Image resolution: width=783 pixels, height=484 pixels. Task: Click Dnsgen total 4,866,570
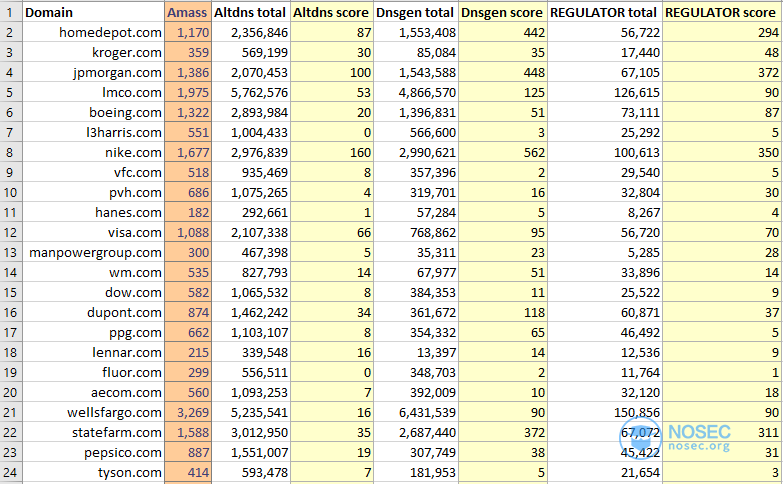416,92
